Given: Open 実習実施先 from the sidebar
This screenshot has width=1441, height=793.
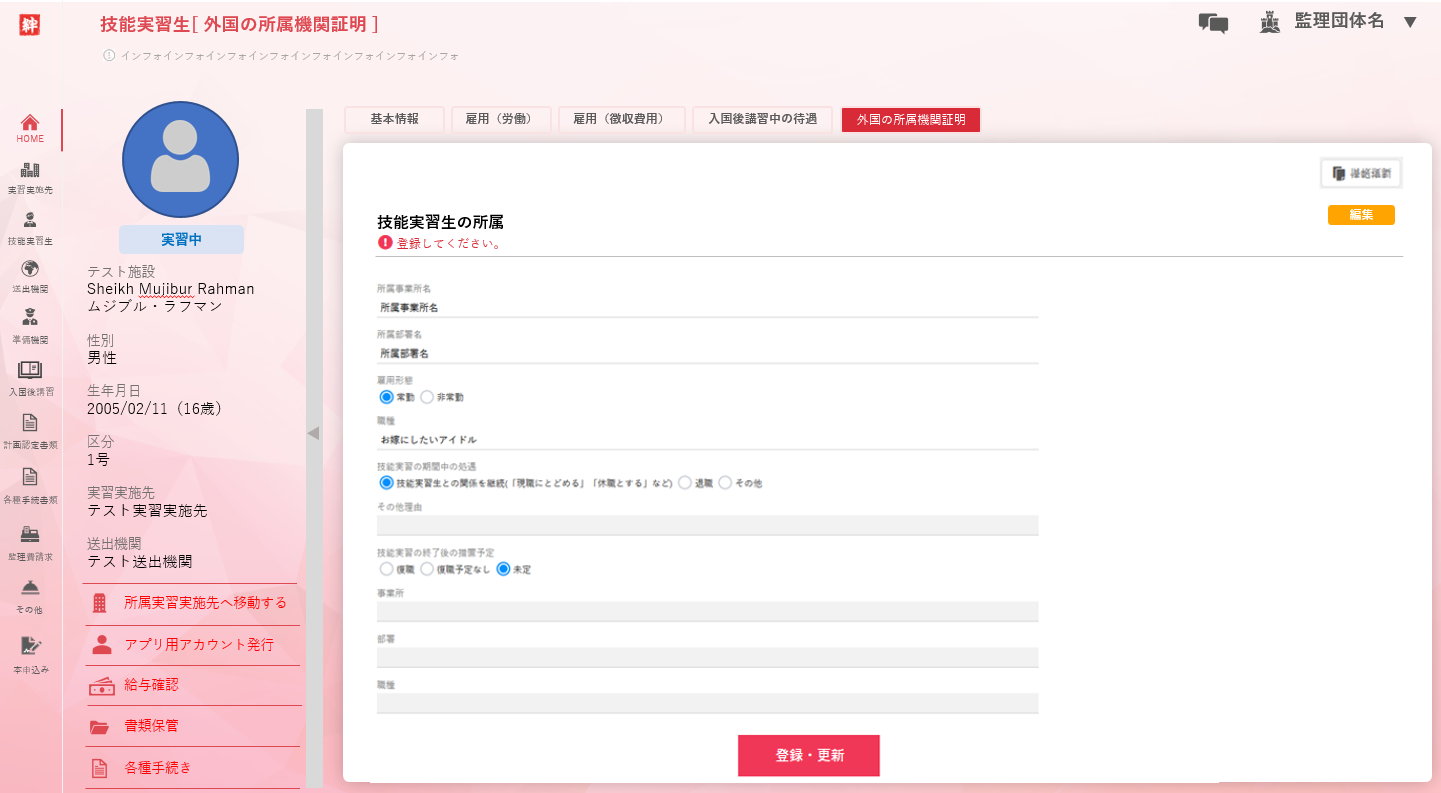Looking at the screenshot, I should point(30,171).
